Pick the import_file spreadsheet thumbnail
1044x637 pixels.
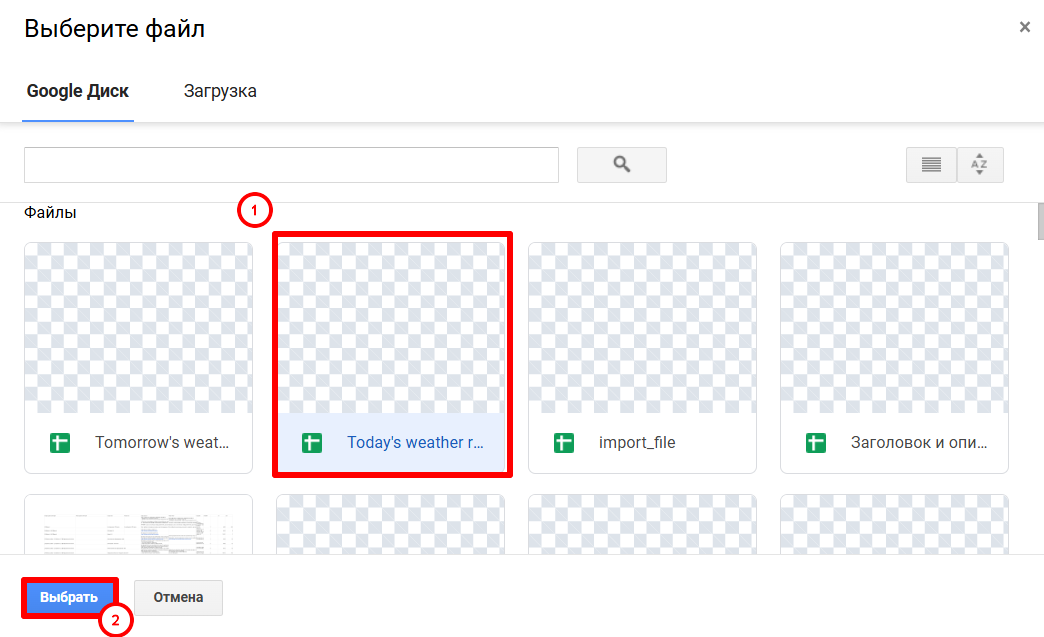point(642,328)
